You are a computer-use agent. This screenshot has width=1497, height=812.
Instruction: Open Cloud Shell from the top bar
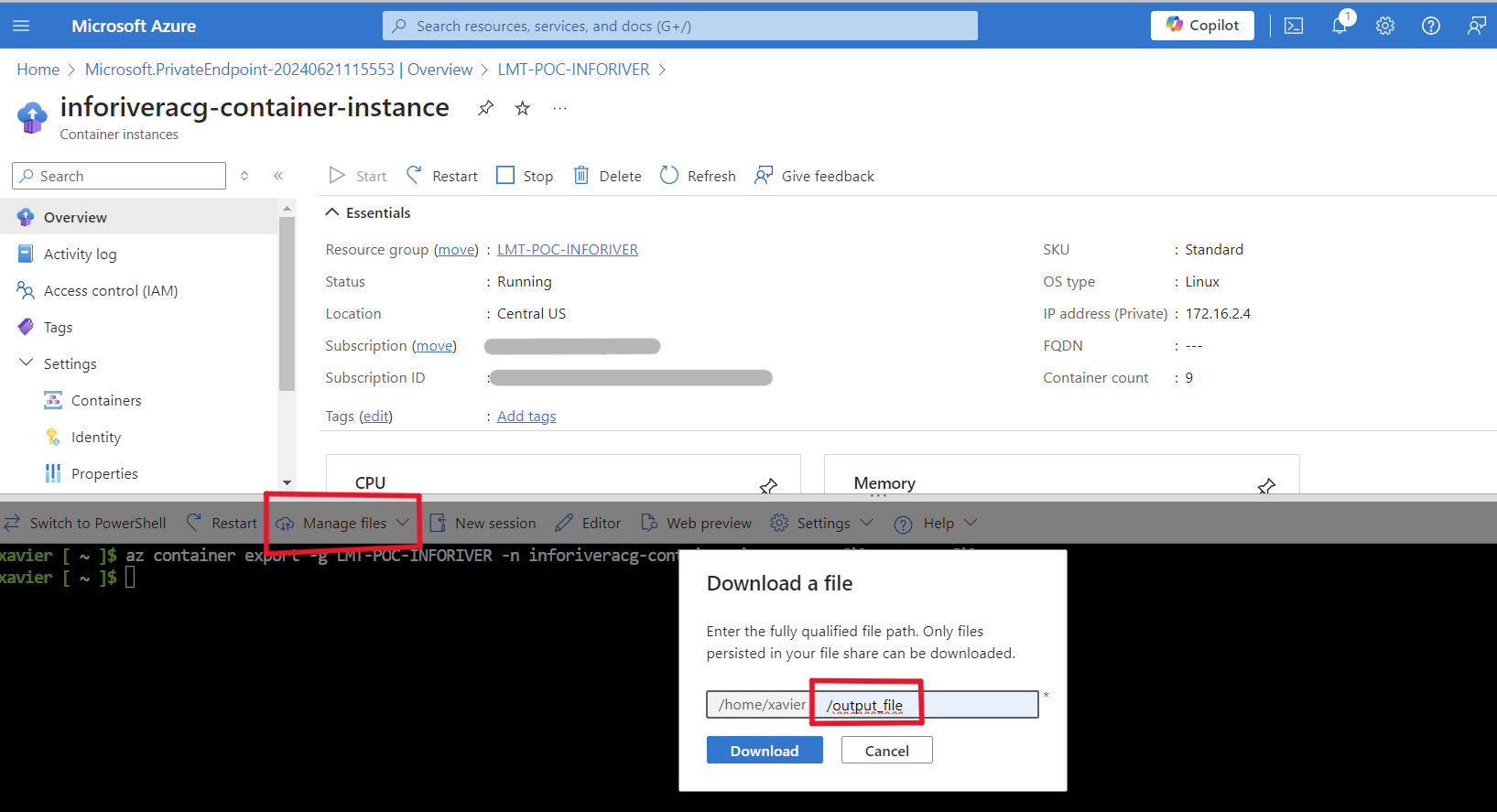point(1293,26)
